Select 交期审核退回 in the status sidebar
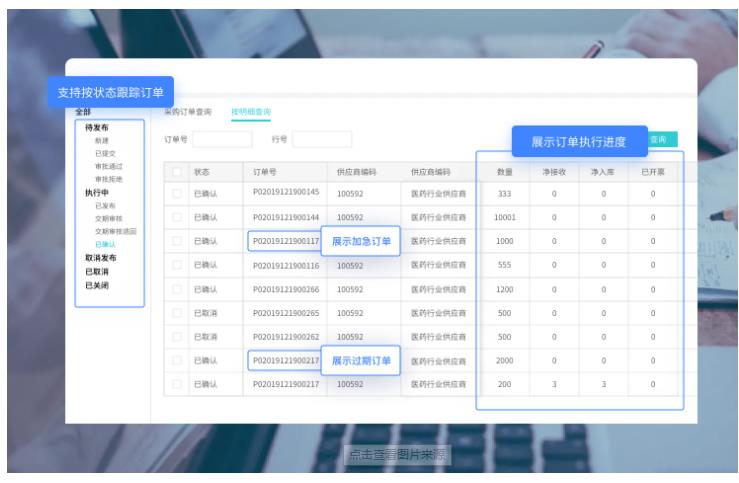 tap(115, 231)
